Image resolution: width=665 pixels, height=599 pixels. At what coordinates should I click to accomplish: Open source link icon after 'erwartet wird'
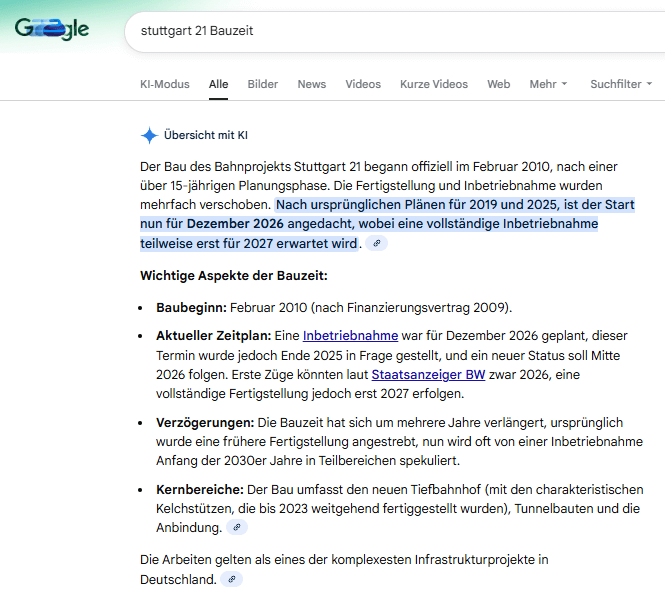coord(376,243)
